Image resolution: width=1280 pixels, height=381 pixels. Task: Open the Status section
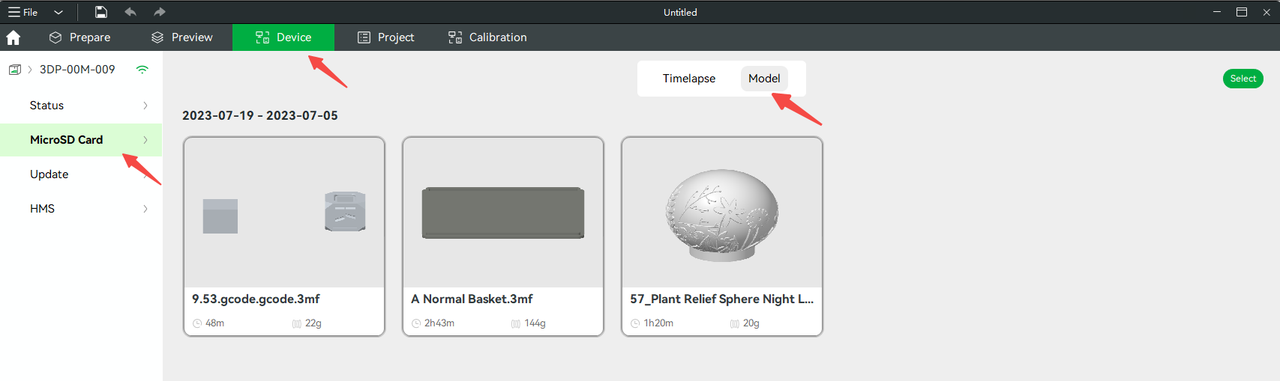pos(81,105)
